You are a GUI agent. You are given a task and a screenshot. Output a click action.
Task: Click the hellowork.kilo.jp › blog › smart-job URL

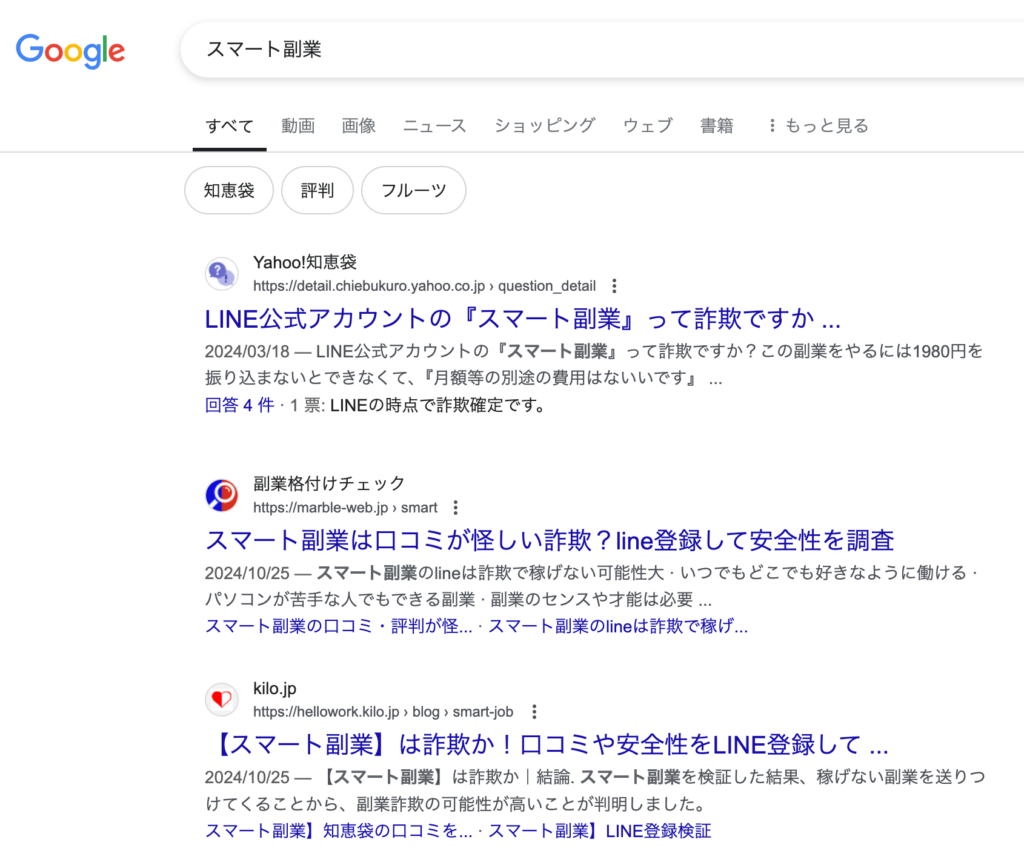click(x=383, y=712)
